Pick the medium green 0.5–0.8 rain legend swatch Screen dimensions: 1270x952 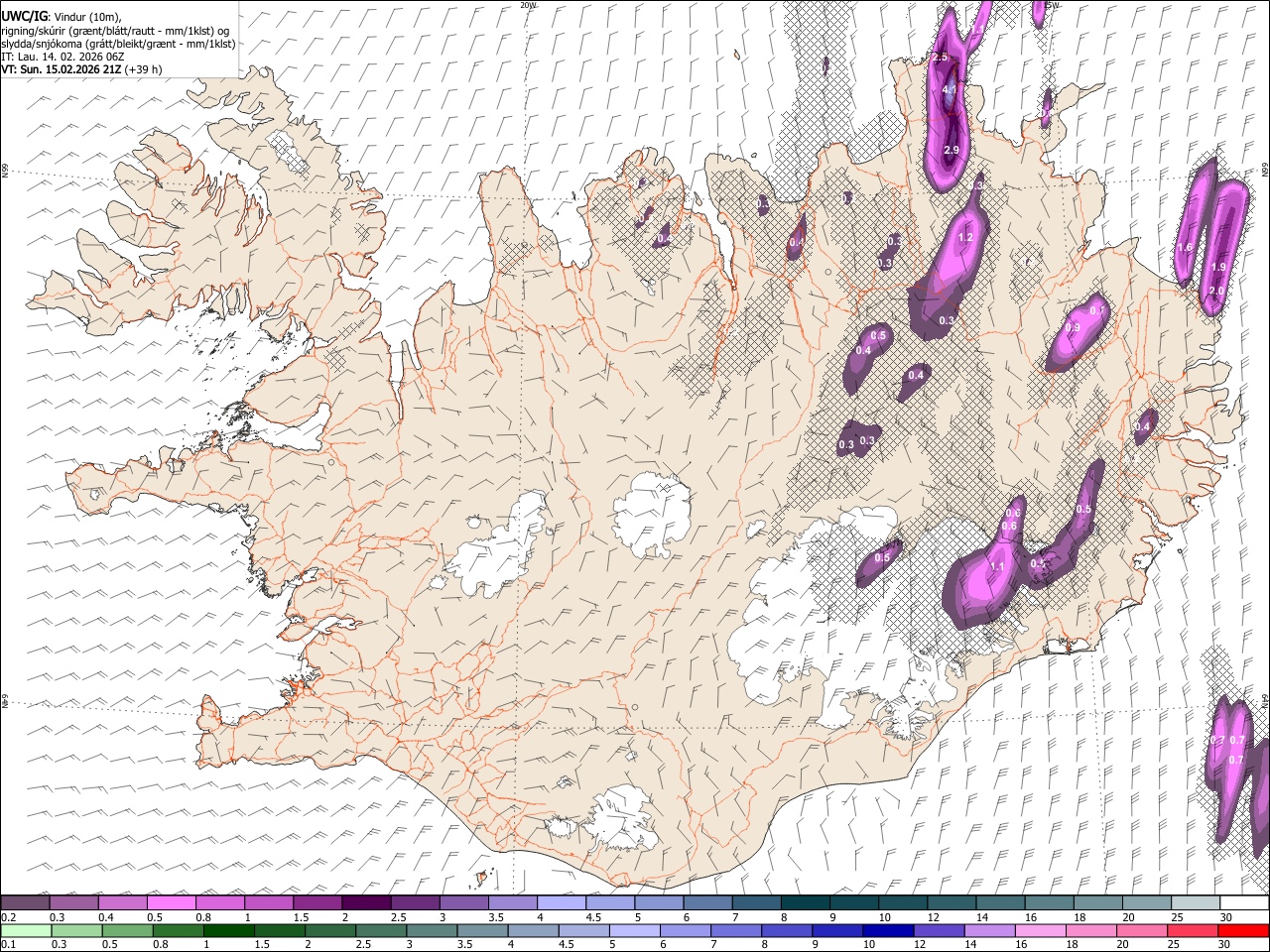click(x=128, y=930)
